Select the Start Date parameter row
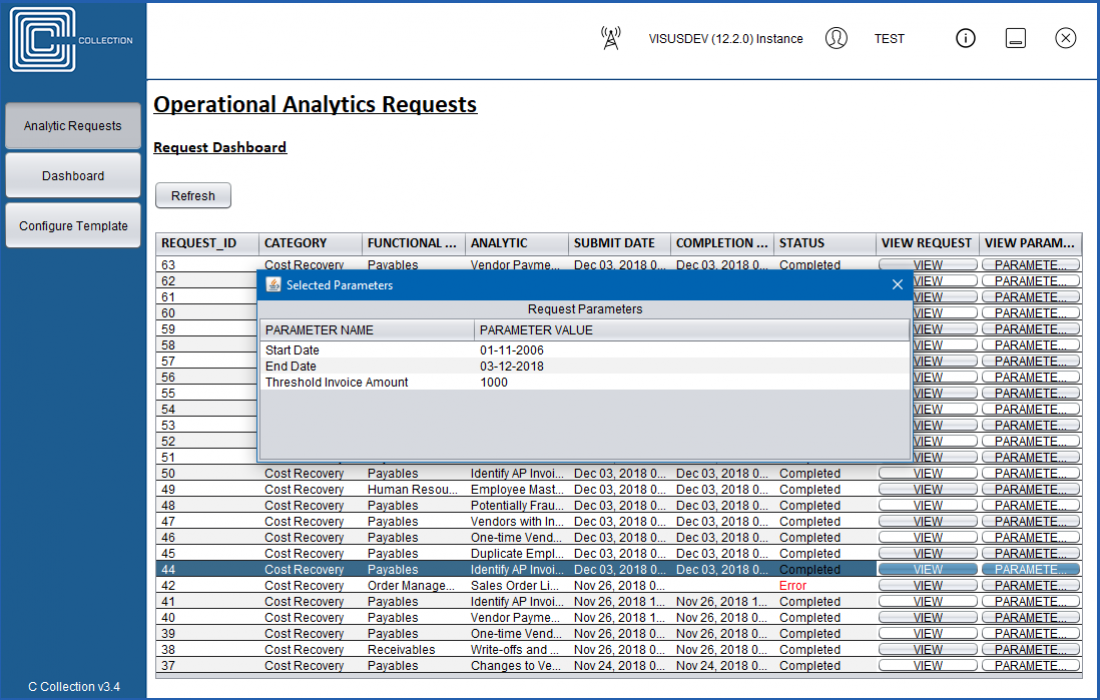1100x700 pixels. click(584, 350)
